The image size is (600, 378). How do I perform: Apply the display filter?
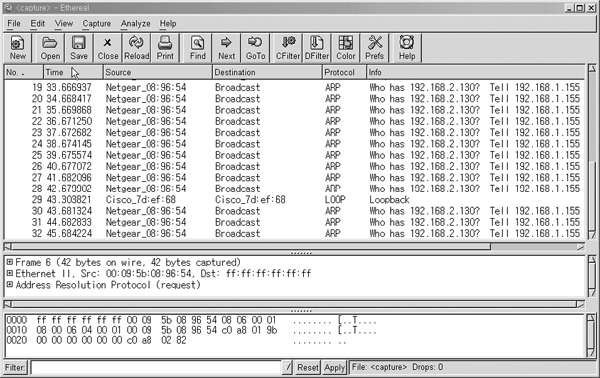[334, 368]
